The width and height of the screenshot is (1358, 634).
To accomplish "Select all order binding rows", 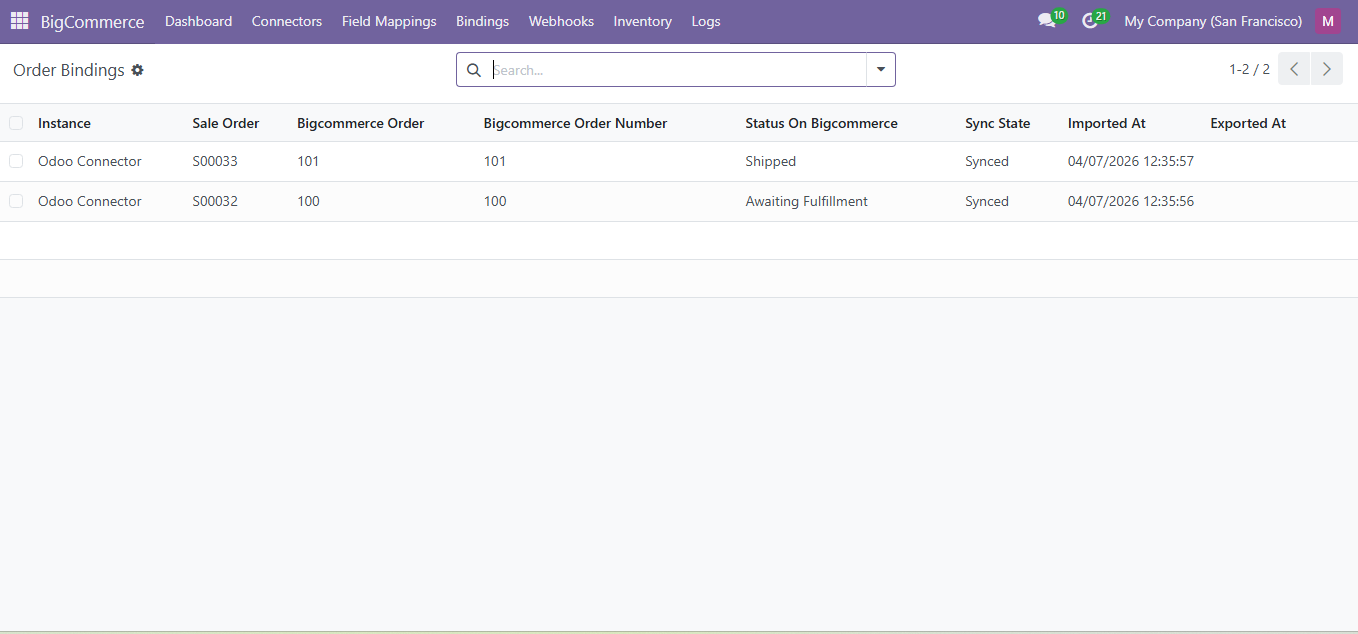I will click(16, 122).
